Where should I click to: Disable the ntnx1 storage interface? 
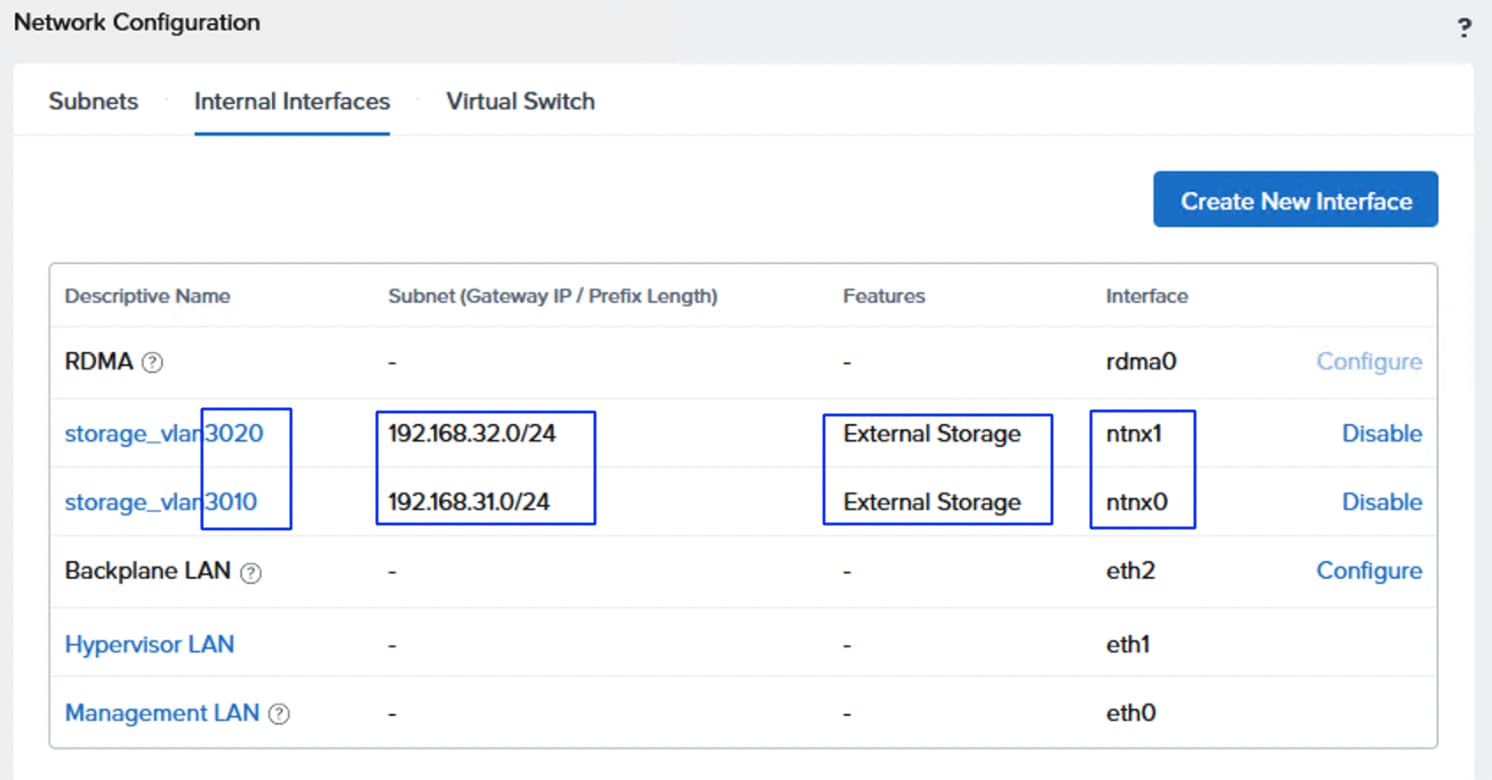pyautogui.click(x=1381, y=434)
